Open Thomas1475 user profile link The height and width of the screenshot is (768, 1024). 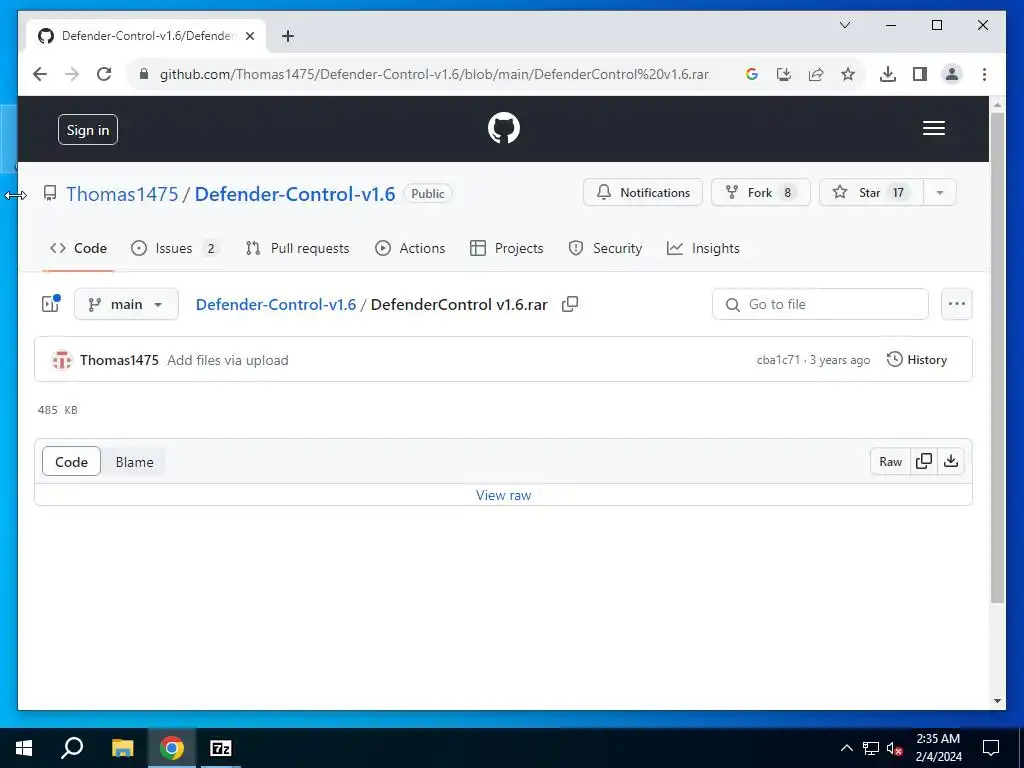122,194
